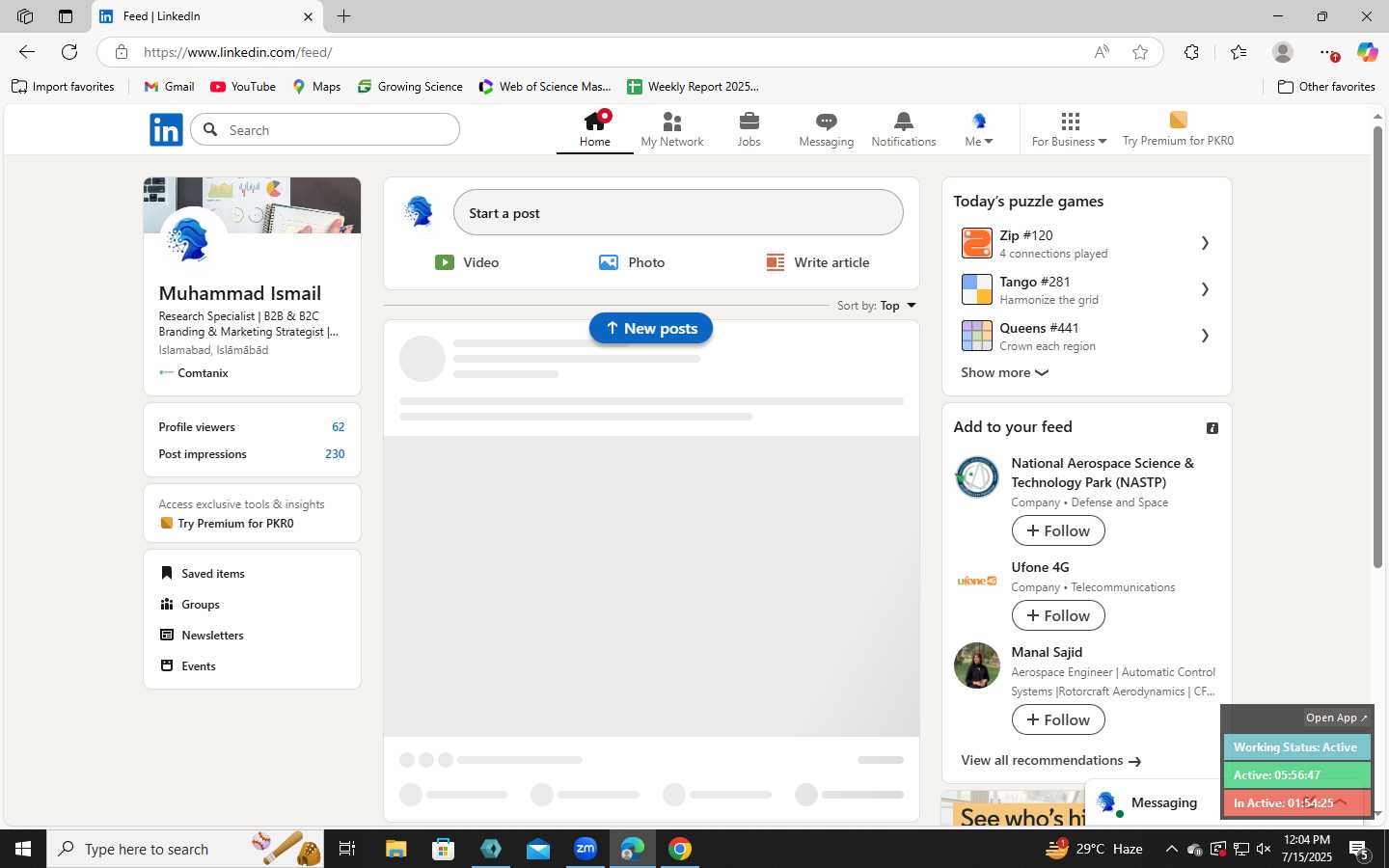The image size is (1389, 868).
Task: Go to the Jobs section
Action: click(x=749, y=129)
